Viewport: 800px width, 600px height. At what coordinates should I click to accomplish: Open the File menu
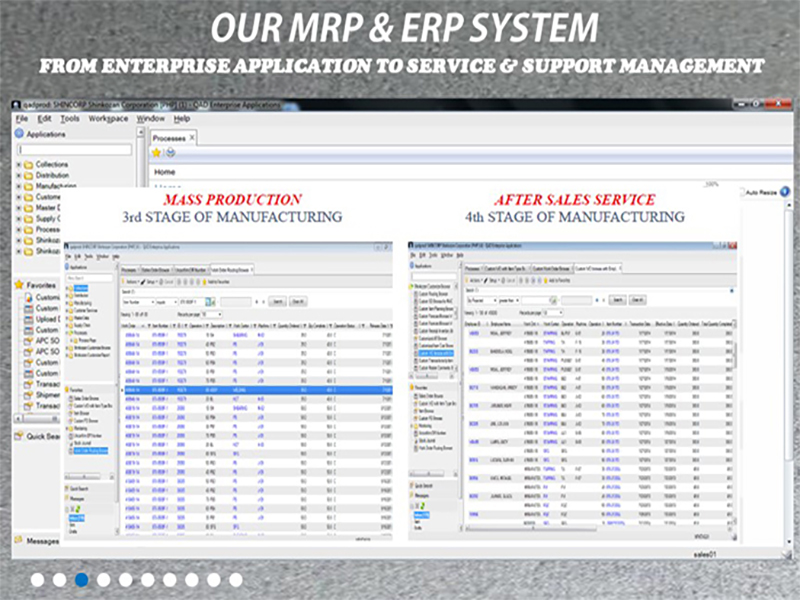tap(21, 118)
